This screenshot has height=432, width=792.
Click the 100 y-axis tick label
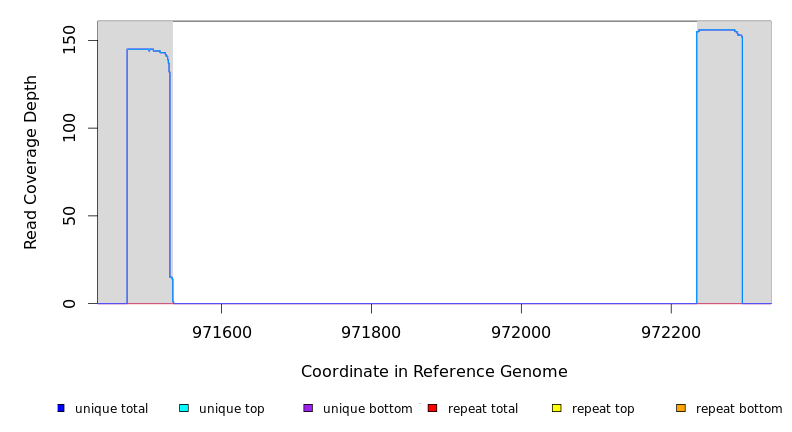click(x=69, y=128)
